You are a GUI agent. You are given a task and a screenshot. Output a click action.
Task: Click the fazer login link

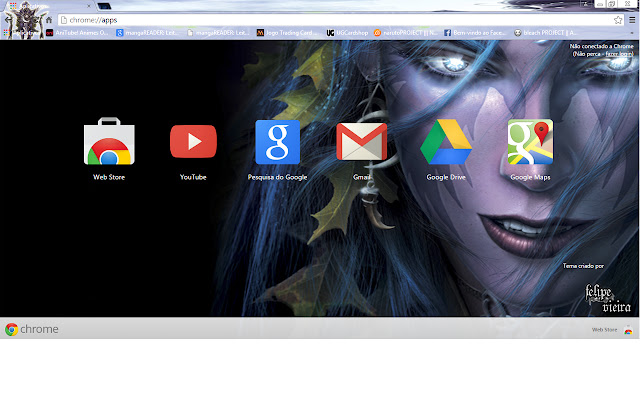[x=619, y=54]
